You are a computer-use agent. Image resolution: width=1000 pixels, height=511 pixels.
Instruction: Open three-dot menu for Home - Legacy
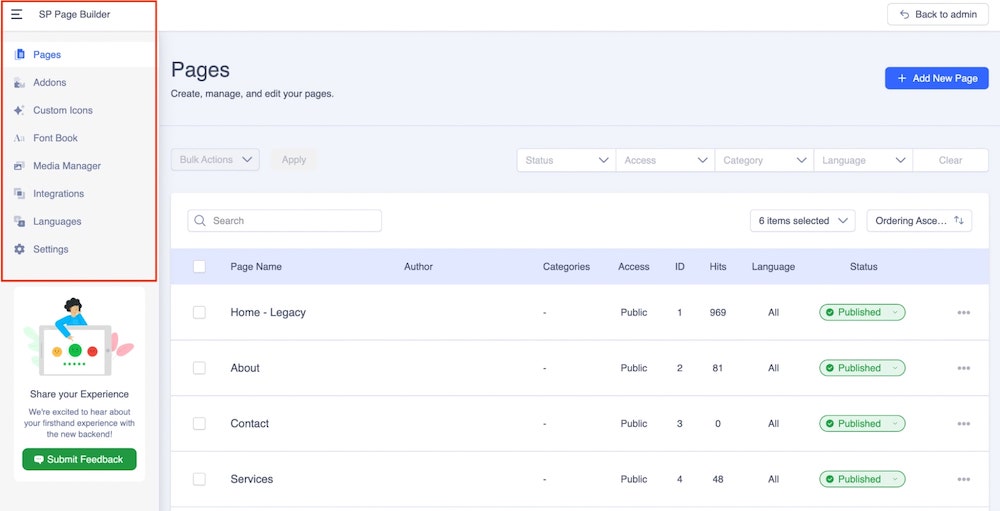point(963,313)
